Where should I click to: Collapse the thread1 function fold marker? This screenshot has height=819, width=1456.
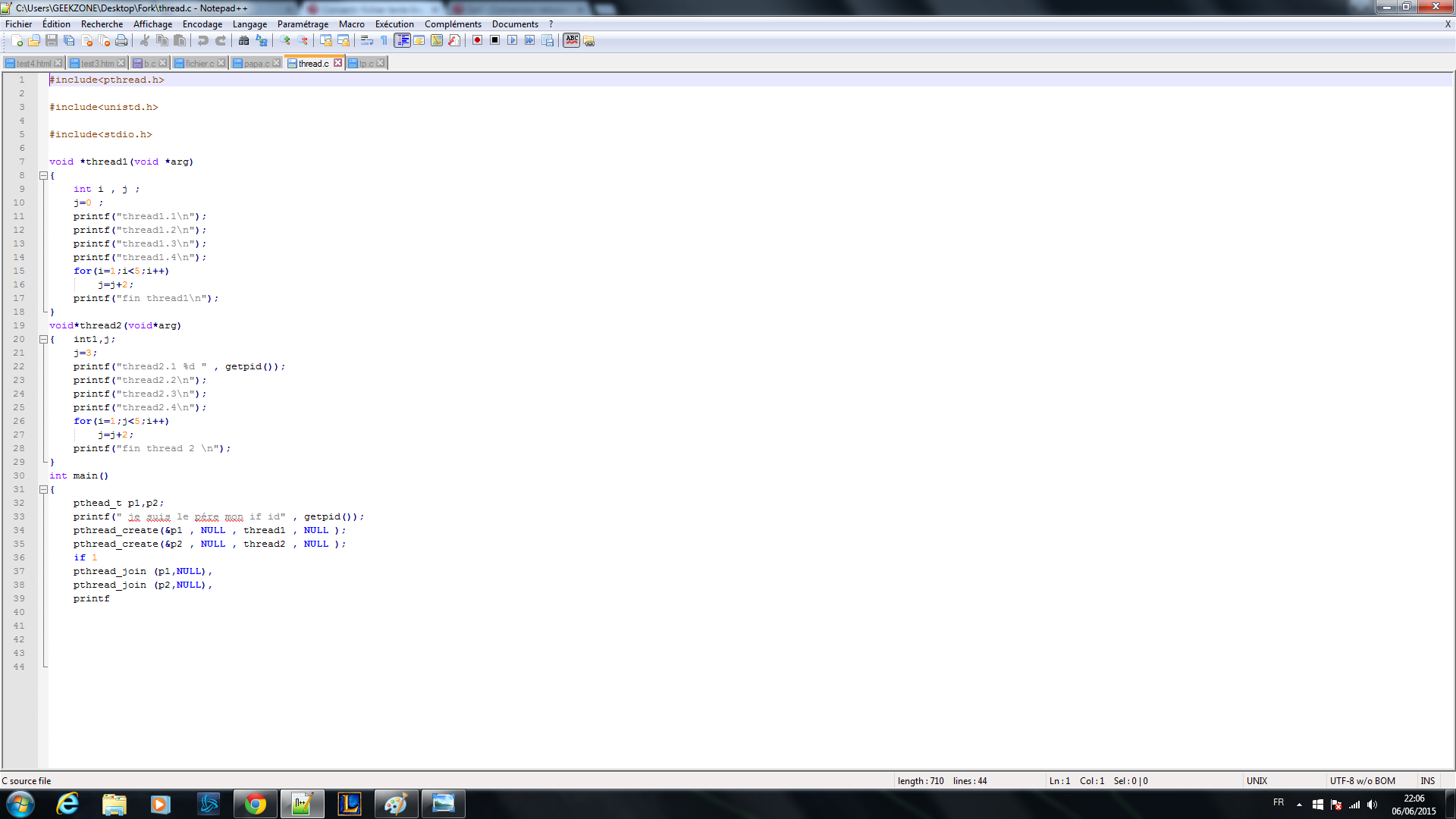coord(44,176)
